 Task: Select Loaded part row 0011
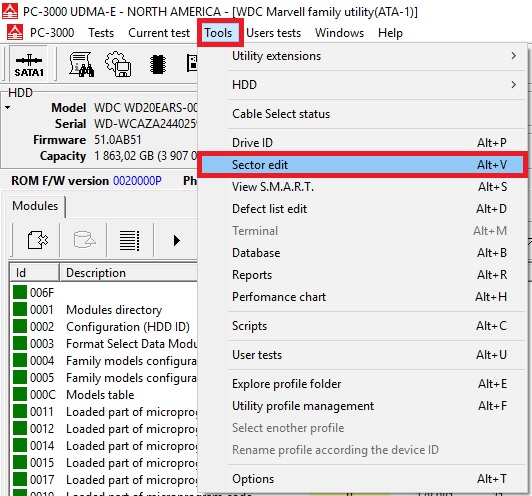click(104, 411)
